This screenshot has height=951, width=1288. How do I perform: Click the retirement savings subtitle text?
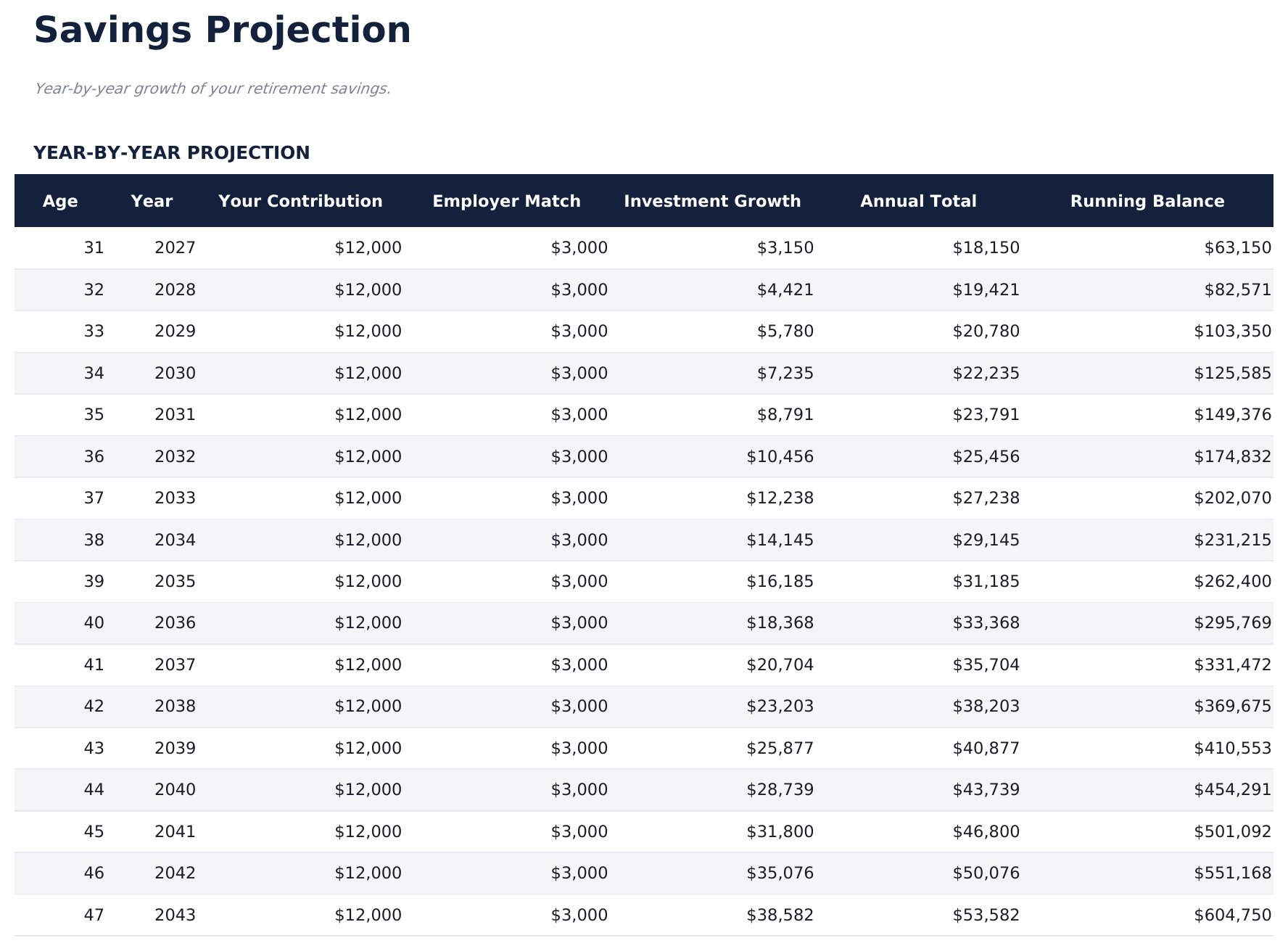(x=212, y=88)
